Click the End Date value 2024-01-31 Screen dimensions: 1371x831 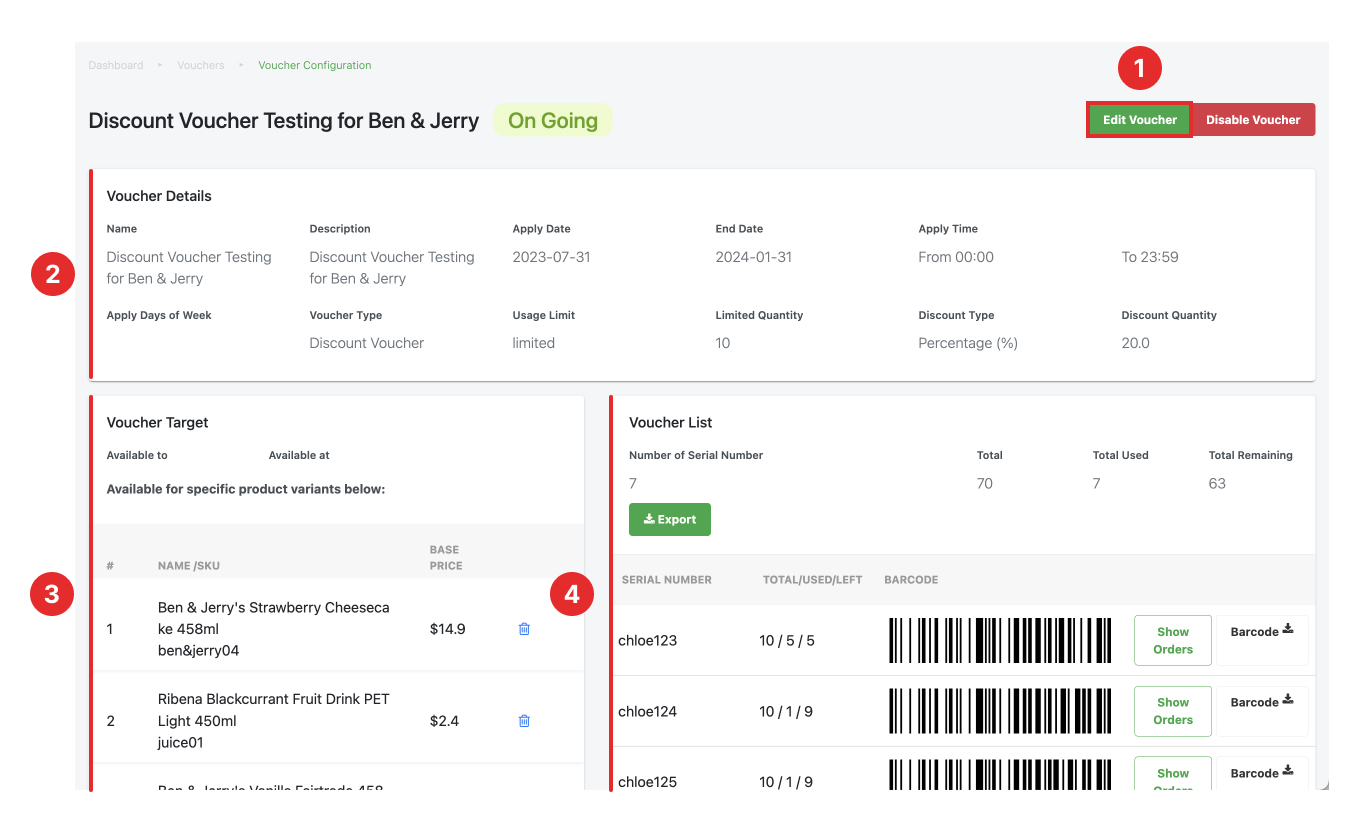tap(754, 257)
